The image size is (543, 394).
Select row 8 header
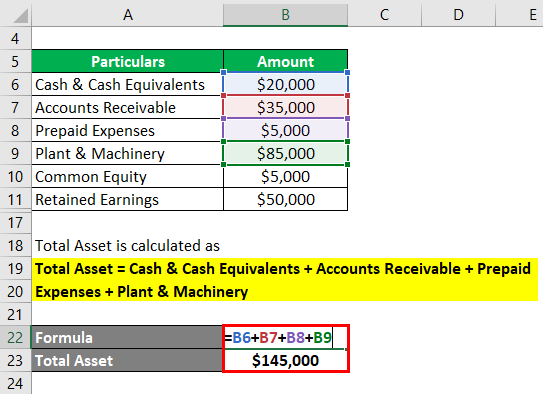[x=15, y=131]
